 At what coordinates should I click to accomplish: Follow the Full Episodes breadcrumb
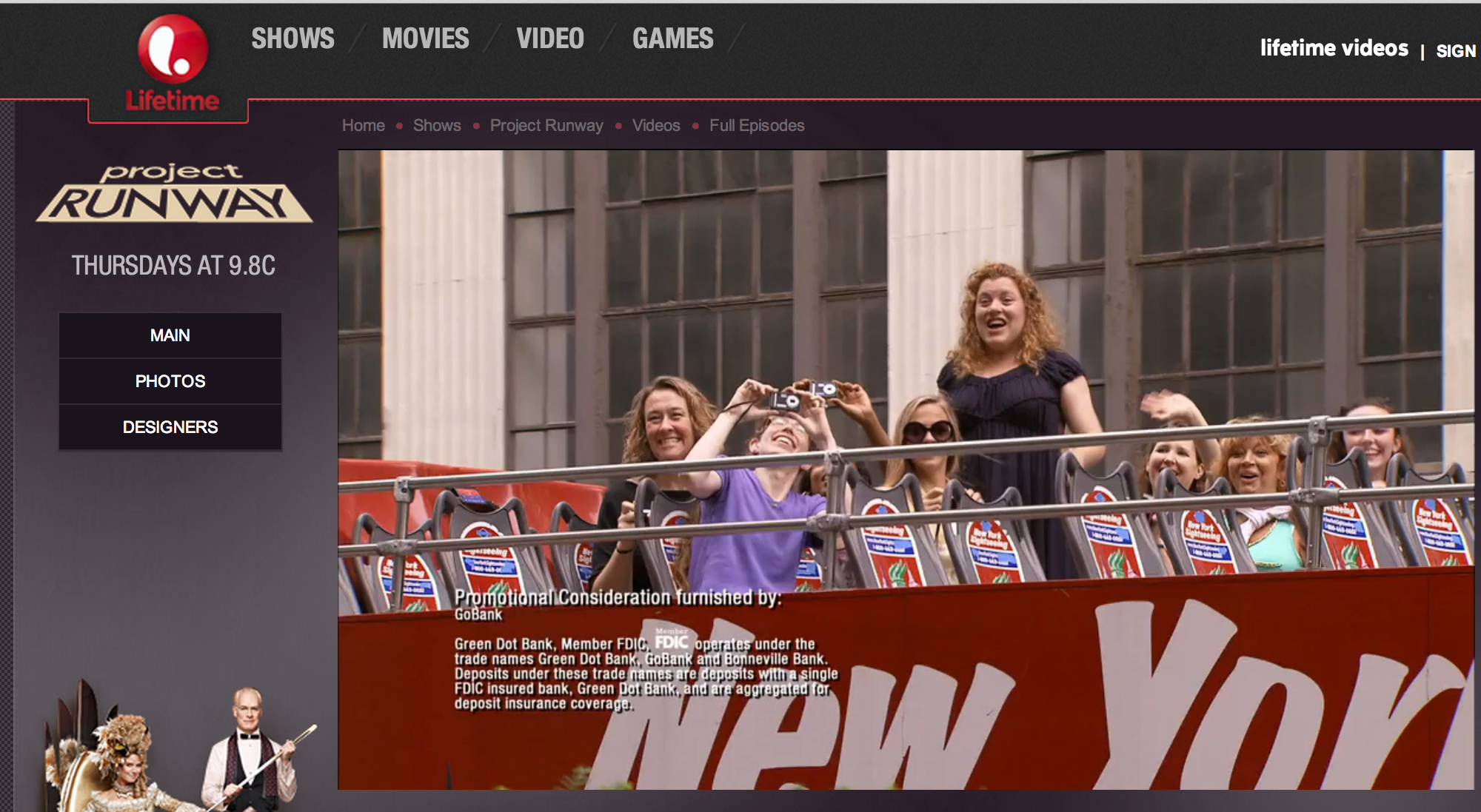click(x=757, y=126)
